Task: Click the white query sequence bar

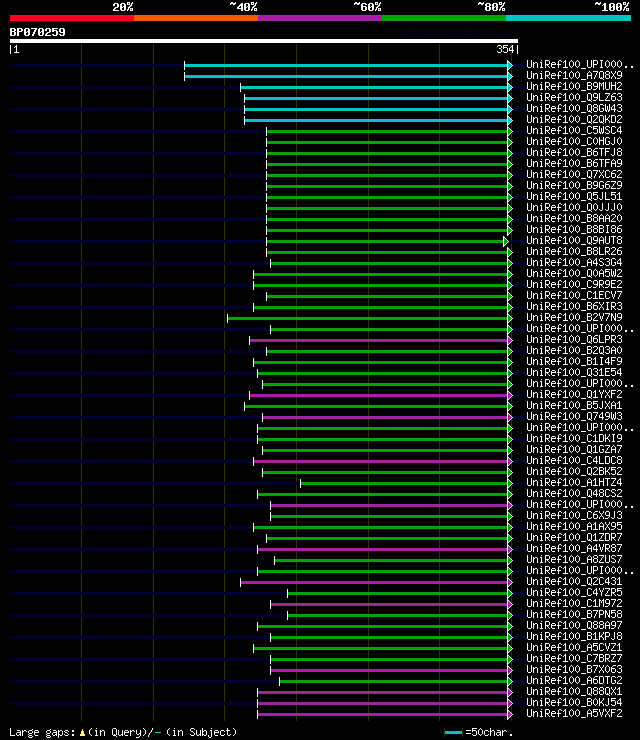Action: [263, 41]
